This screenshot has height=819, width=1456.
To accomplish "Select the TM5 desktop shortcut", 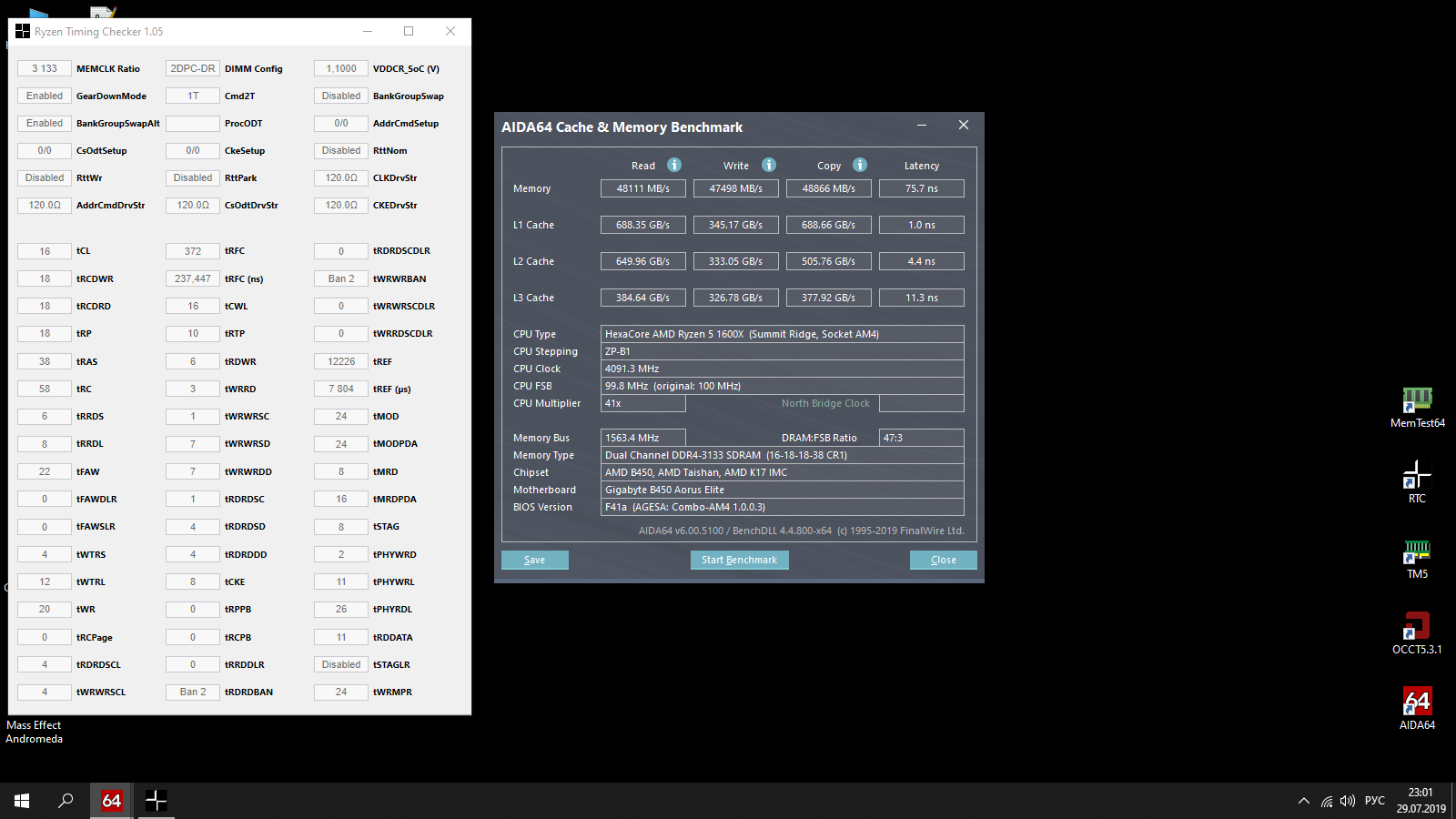I will 1417,559.
